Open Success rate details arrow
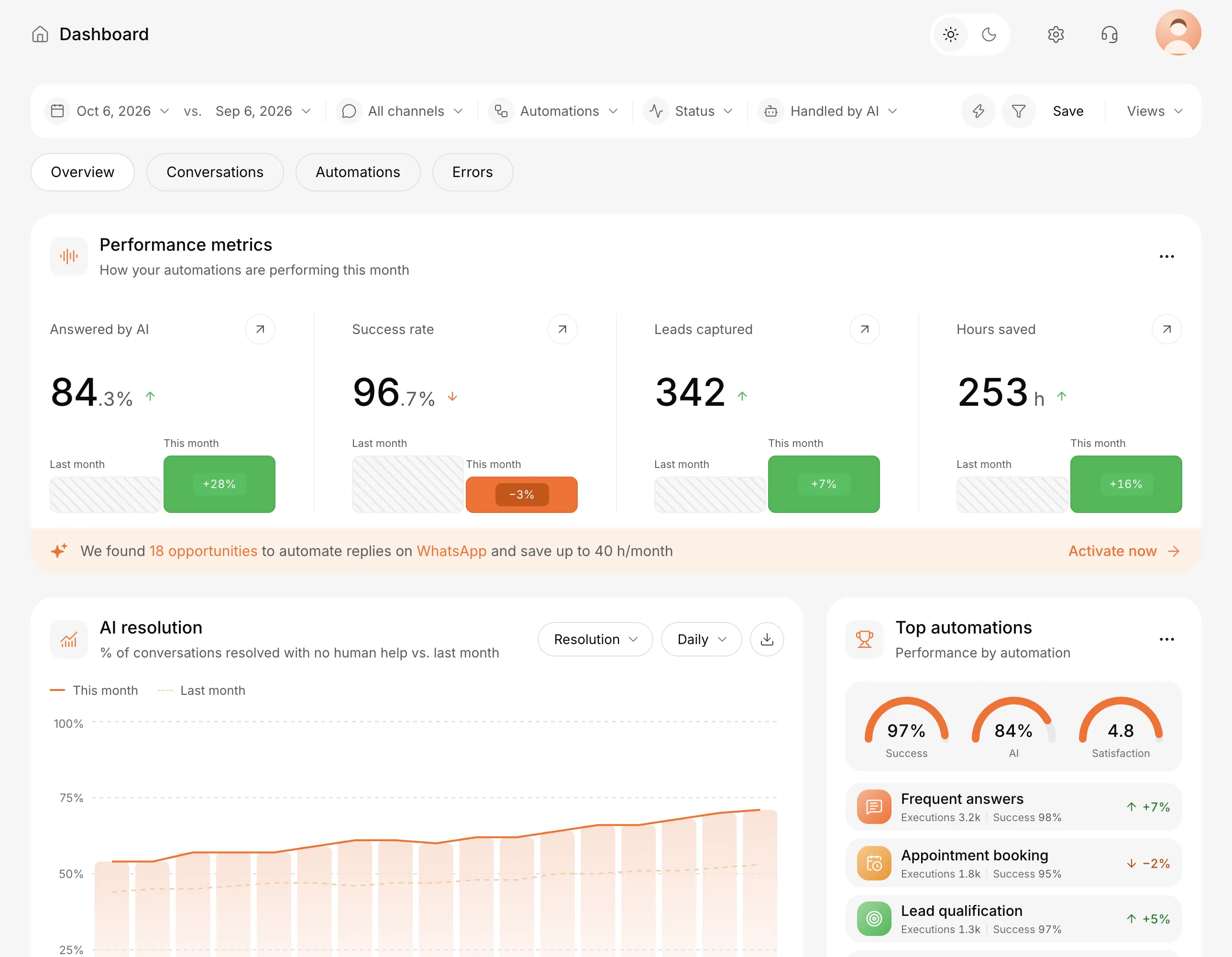 pyautogui.click(x=562, y=330)
